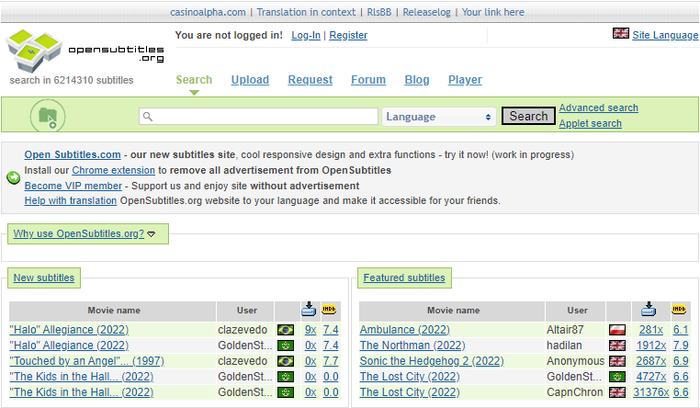Click Brazilian flag in Touched by an Angel row
This screenshot has width=700, height=408.
pyautogui.click(x=285, y=361)
